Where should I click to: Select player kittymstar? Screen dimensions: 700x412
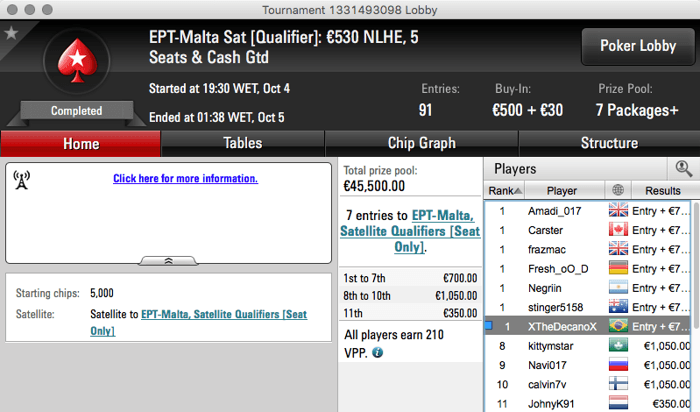[x=550, y=346]
